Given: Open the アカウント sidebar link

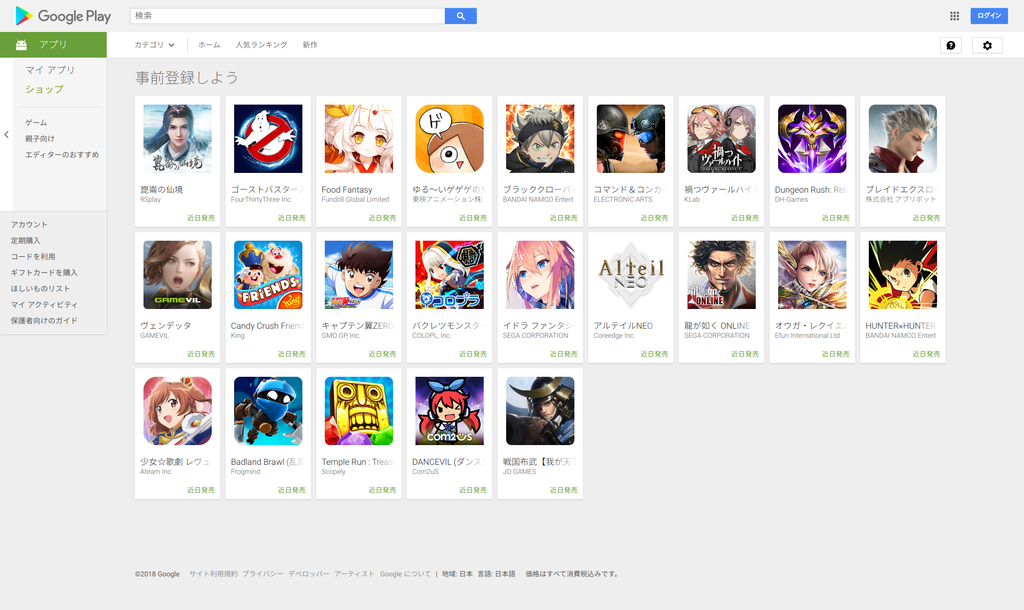Looking at the screenshot, I should coord(29,225).
